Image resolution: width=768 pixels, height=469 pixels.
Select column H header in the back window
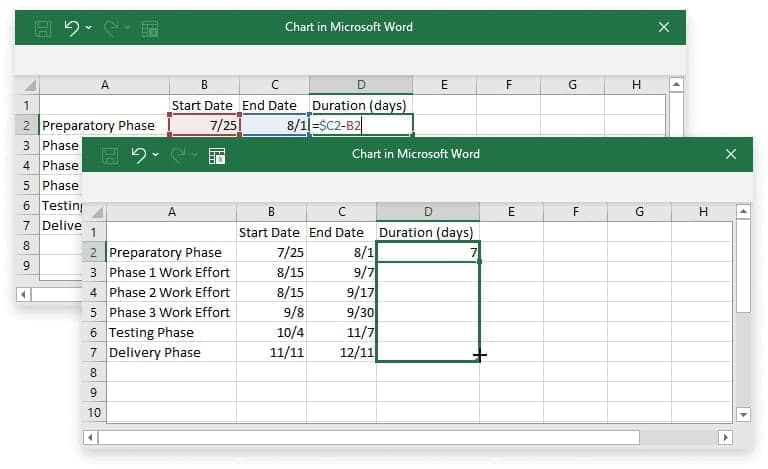636,85
